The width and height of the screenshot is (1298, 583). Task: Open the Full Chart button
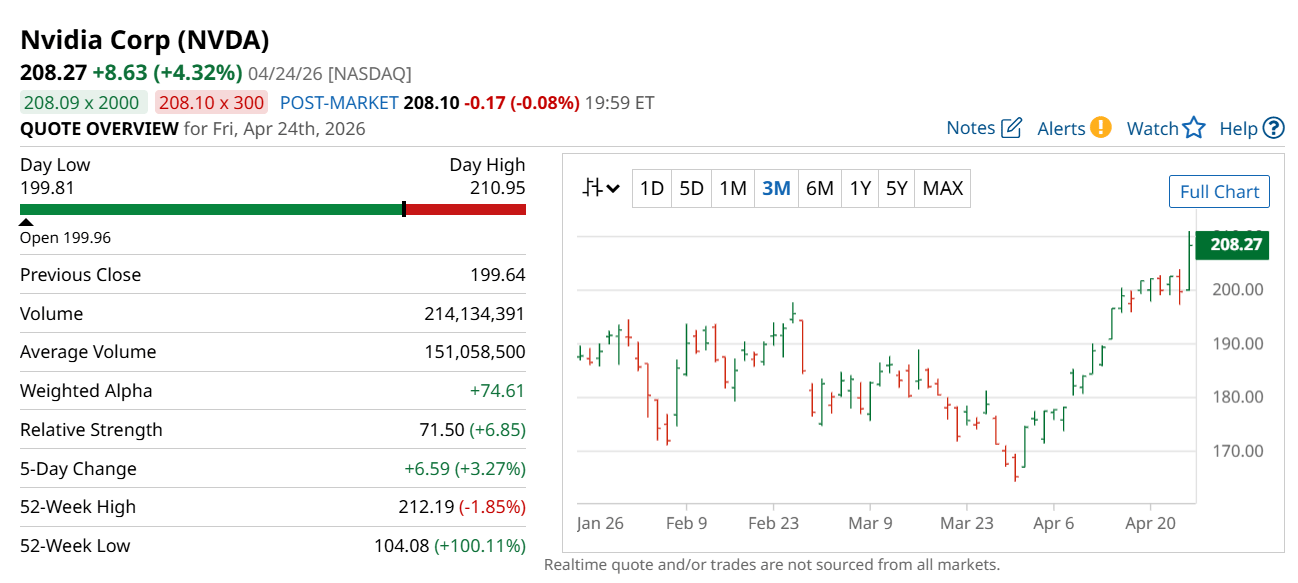click(x=1219, y=192)
